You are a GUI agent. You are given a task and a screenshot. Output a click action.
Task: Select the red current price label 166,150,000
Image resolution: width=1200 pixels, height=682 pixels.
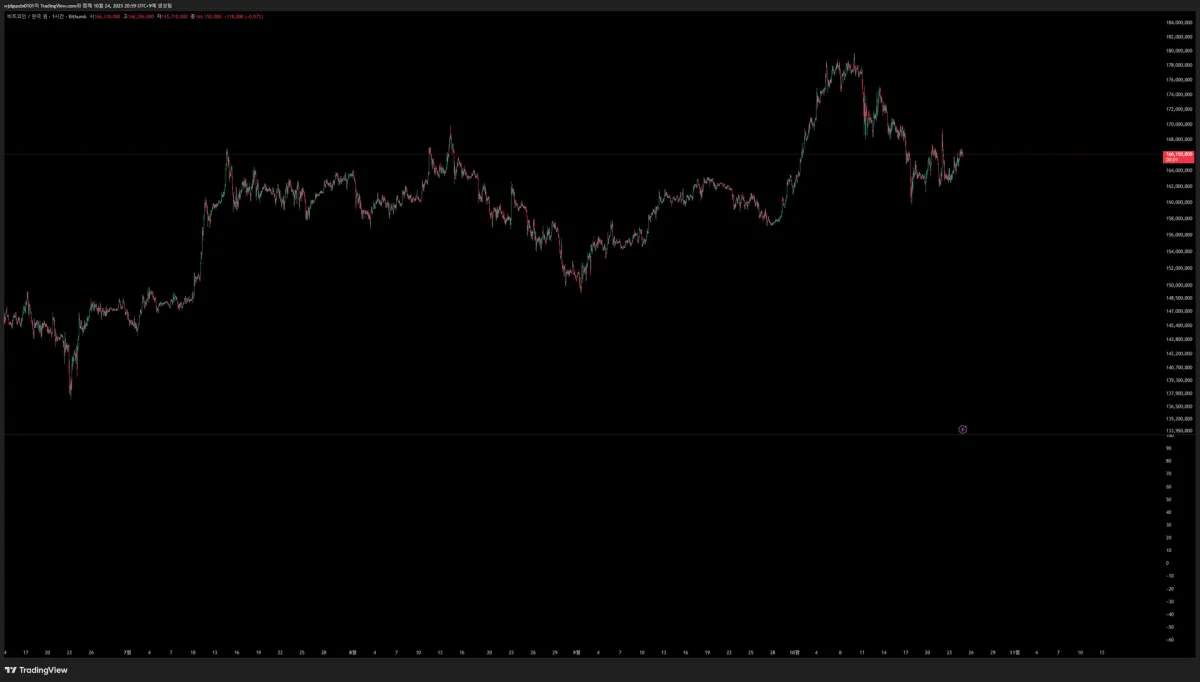[1180, 156]
